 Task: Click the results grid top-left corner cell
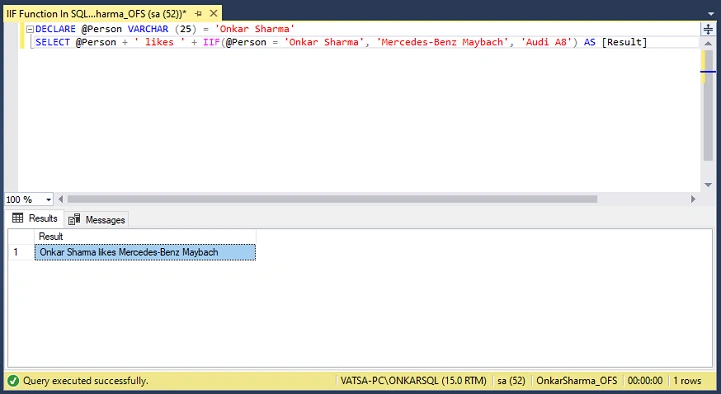click(x=21, y=236)
